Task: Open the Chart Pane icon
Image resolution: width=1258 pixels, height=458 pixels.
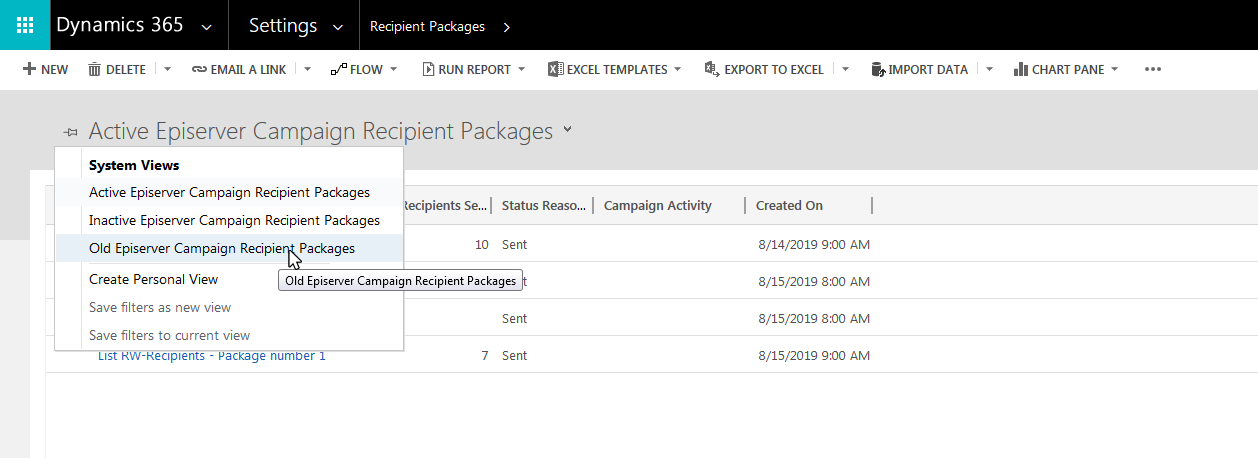Action: point(1021,70)
